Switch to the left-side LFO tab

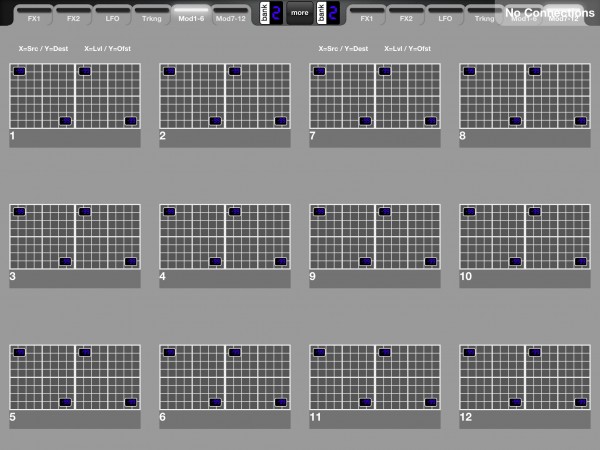112,16
